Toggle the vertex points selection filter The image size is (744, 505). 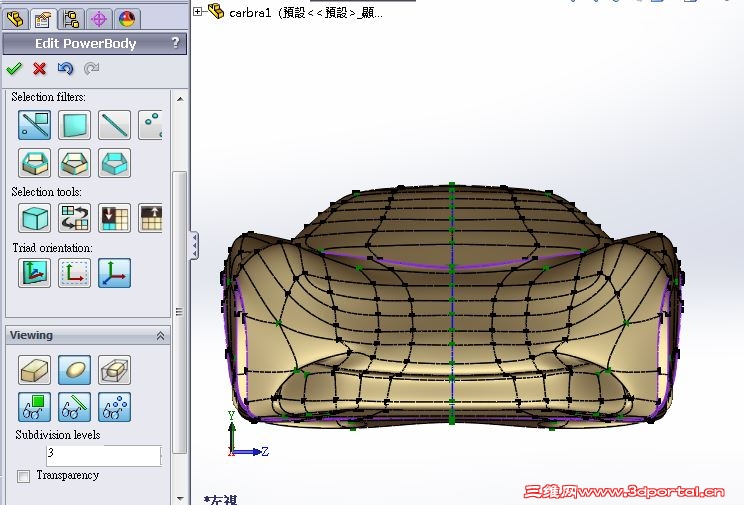click(150, 125)
